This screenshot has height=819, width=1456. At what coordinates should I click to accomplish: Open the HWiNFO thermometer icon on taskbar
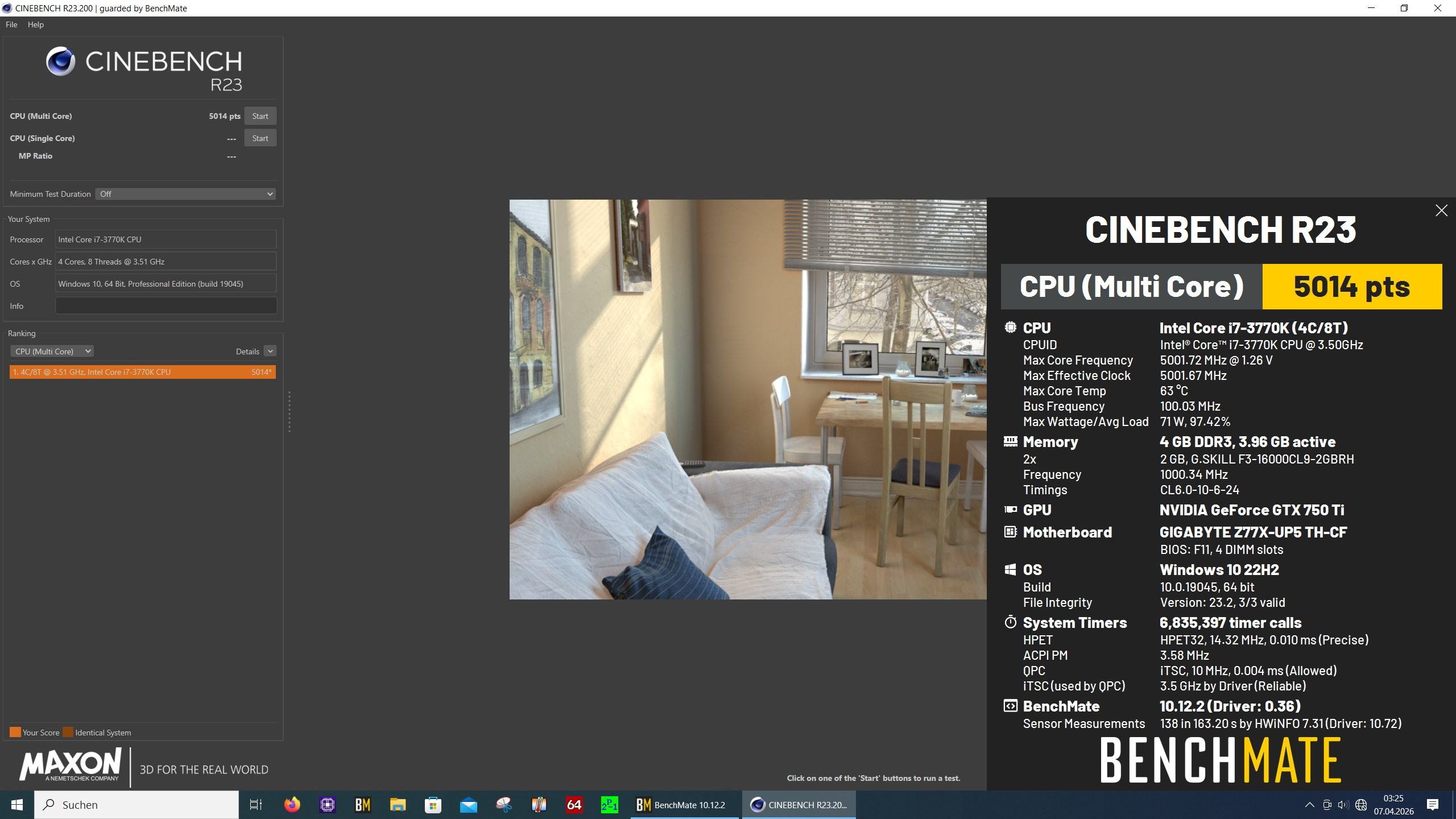(x=539, y=804)
